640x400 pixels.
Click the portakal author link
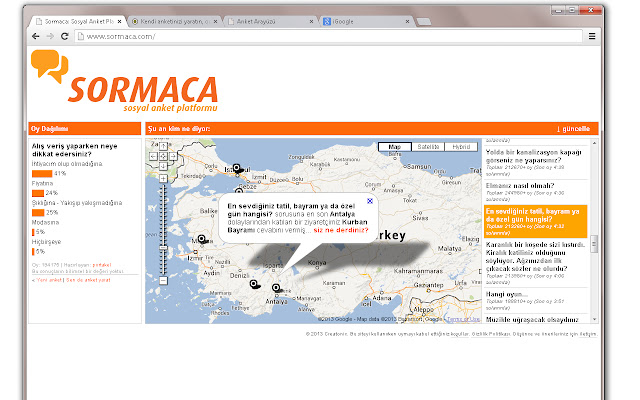pyautogui.click(x=102, y=265)
